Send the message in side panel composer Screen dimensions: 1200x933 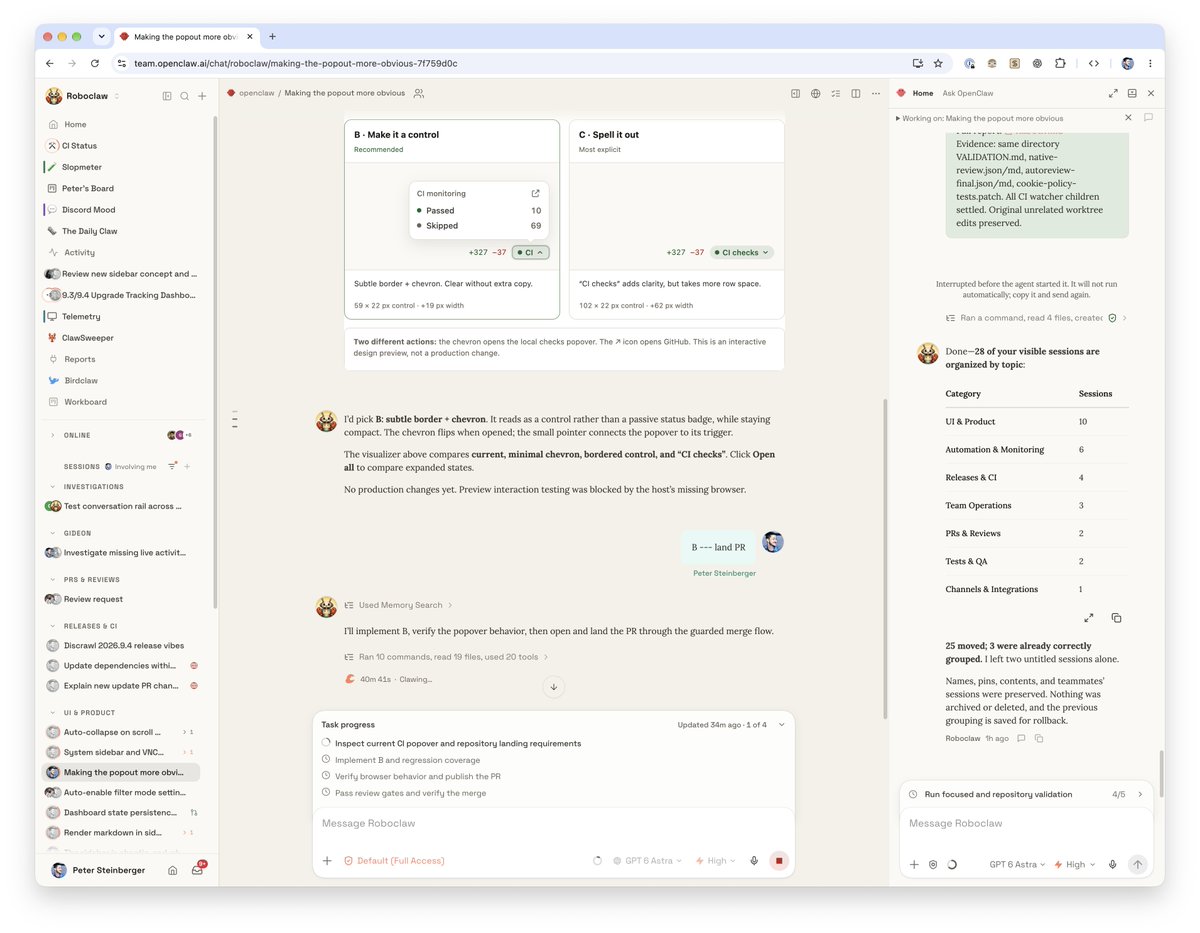coord(1137,864)
